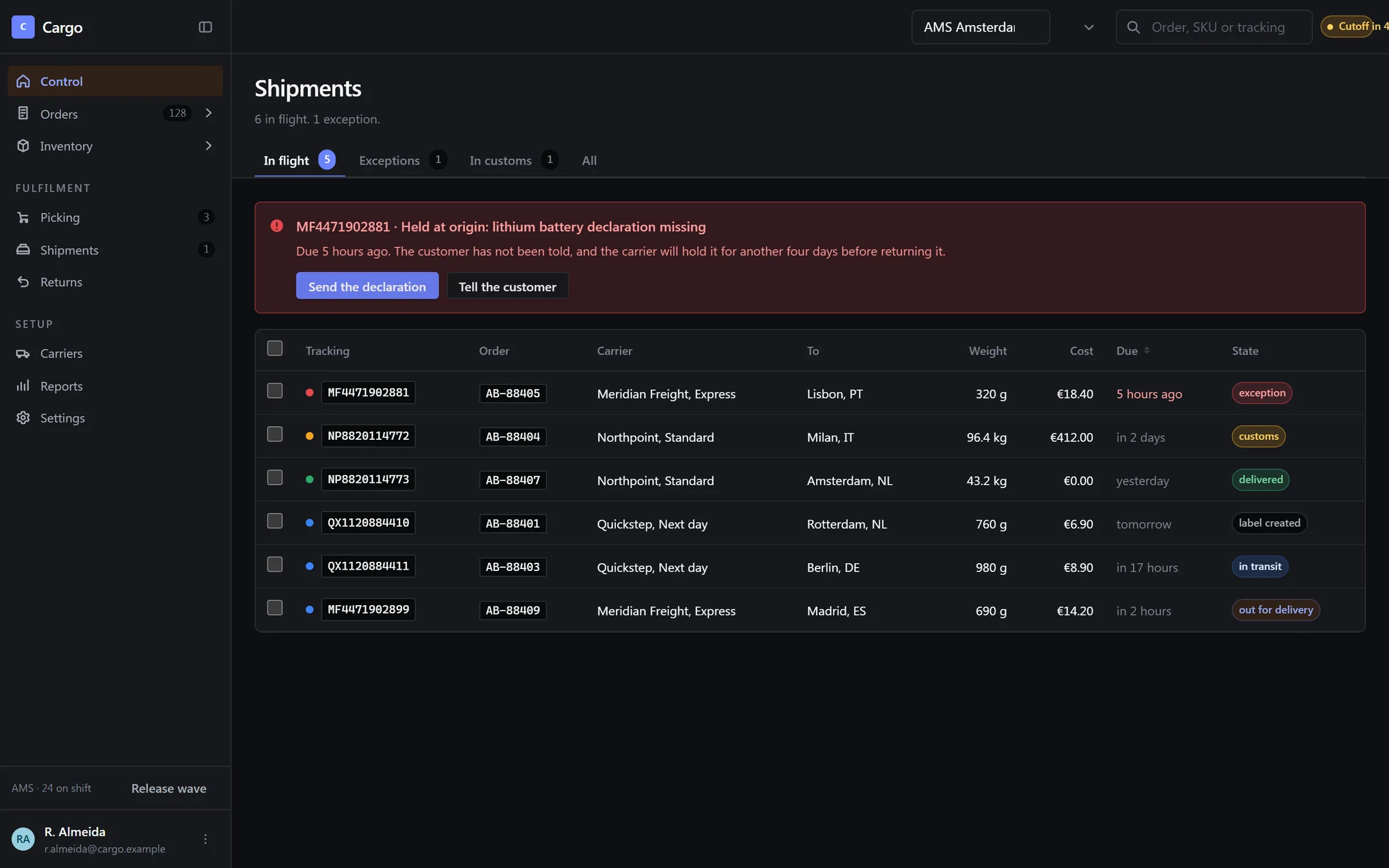1389x868 pixels.
Task: Click the out for delivery state badge
Action: [x=1276, y=610]
